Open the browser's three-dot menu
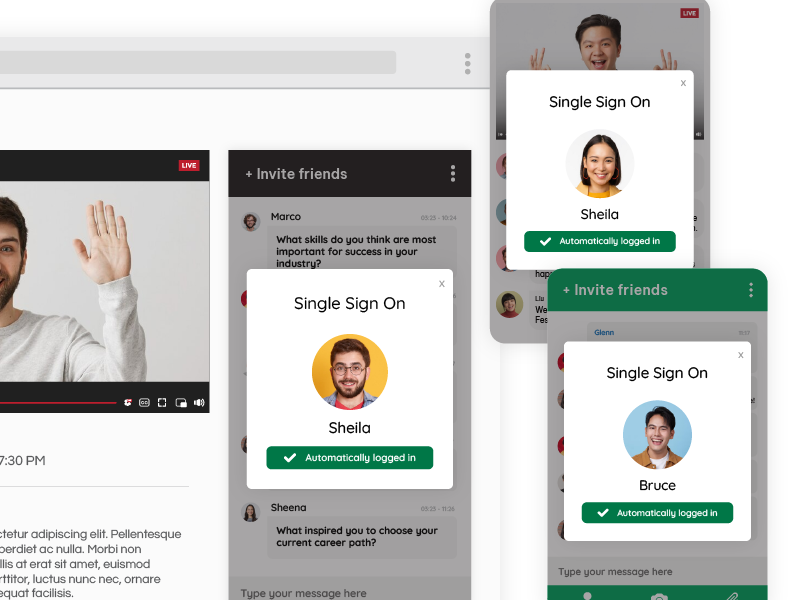Image resolution: width=800 pixels, height=600 pixels. [x=467, y=64]
